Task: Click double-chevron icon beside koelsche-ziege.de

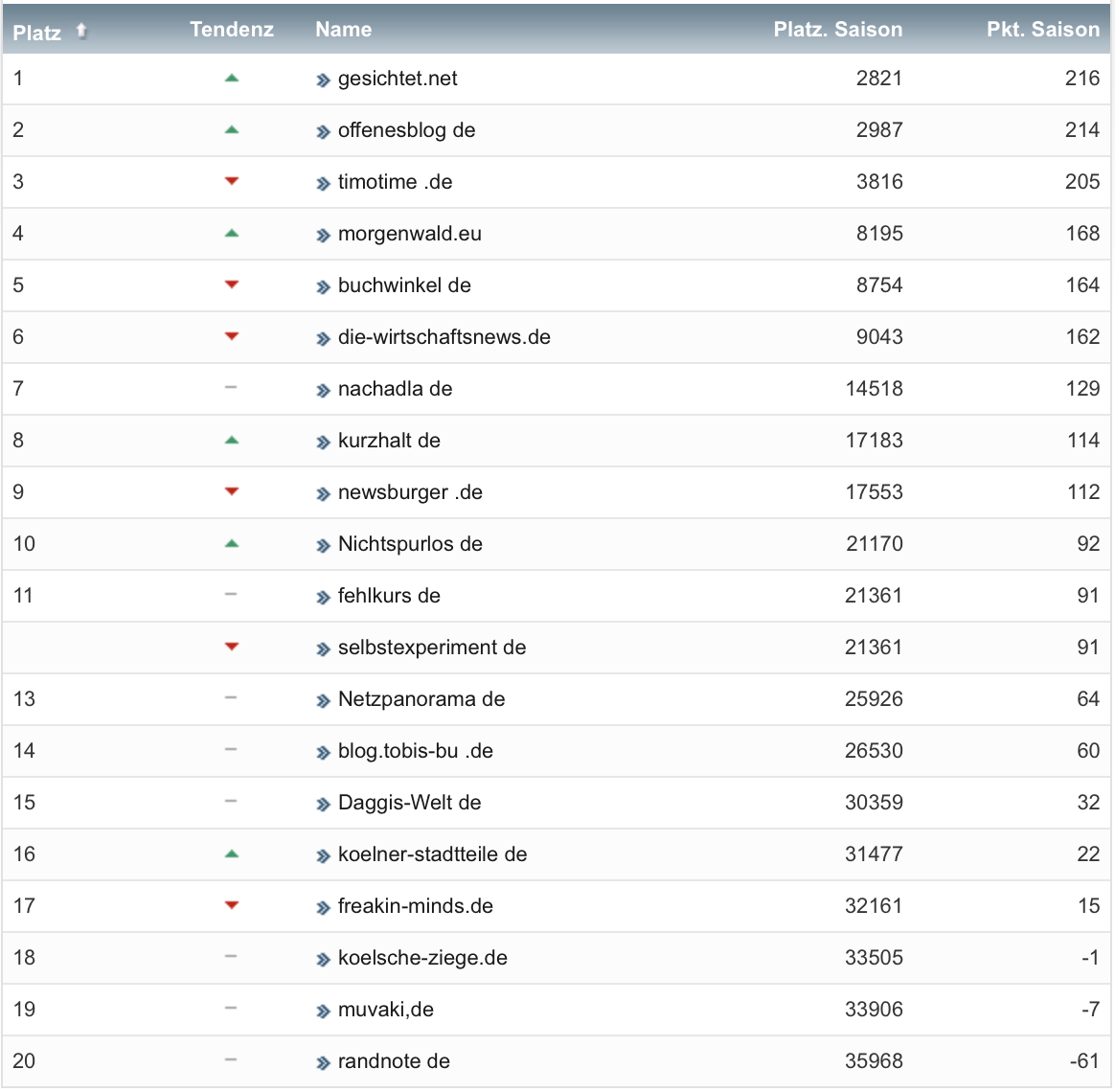Action: point(324,960)
